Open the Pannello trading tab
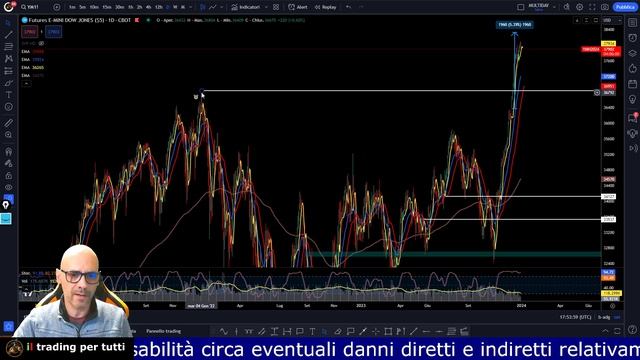The width and height of the screenshot is (640, 360). coord(163,331)
